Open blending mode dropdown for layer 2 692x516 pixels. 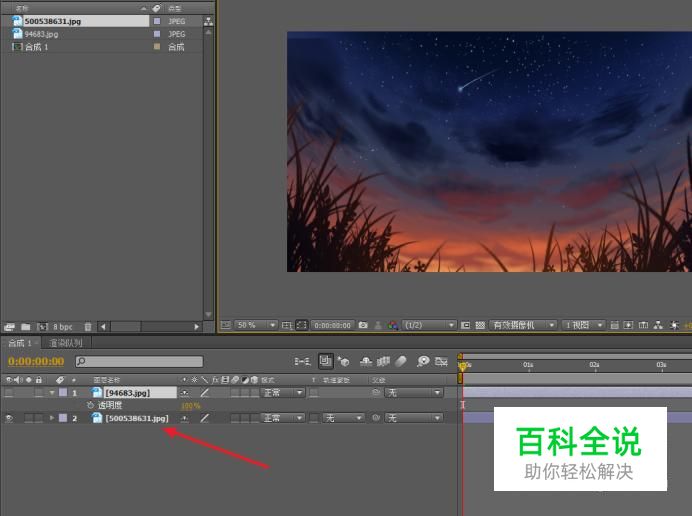coord(282,418)
